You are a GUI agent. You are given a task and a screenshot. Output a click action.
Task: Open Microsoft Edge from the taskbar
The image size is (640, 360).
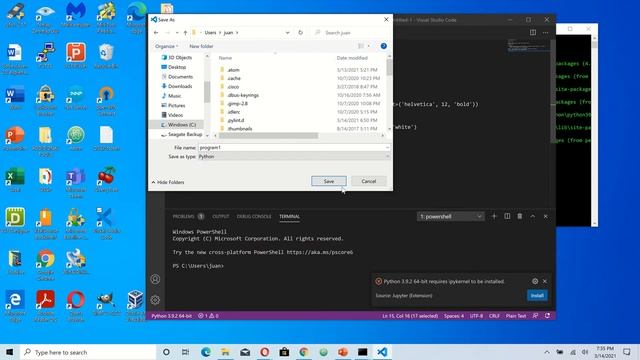205,352
